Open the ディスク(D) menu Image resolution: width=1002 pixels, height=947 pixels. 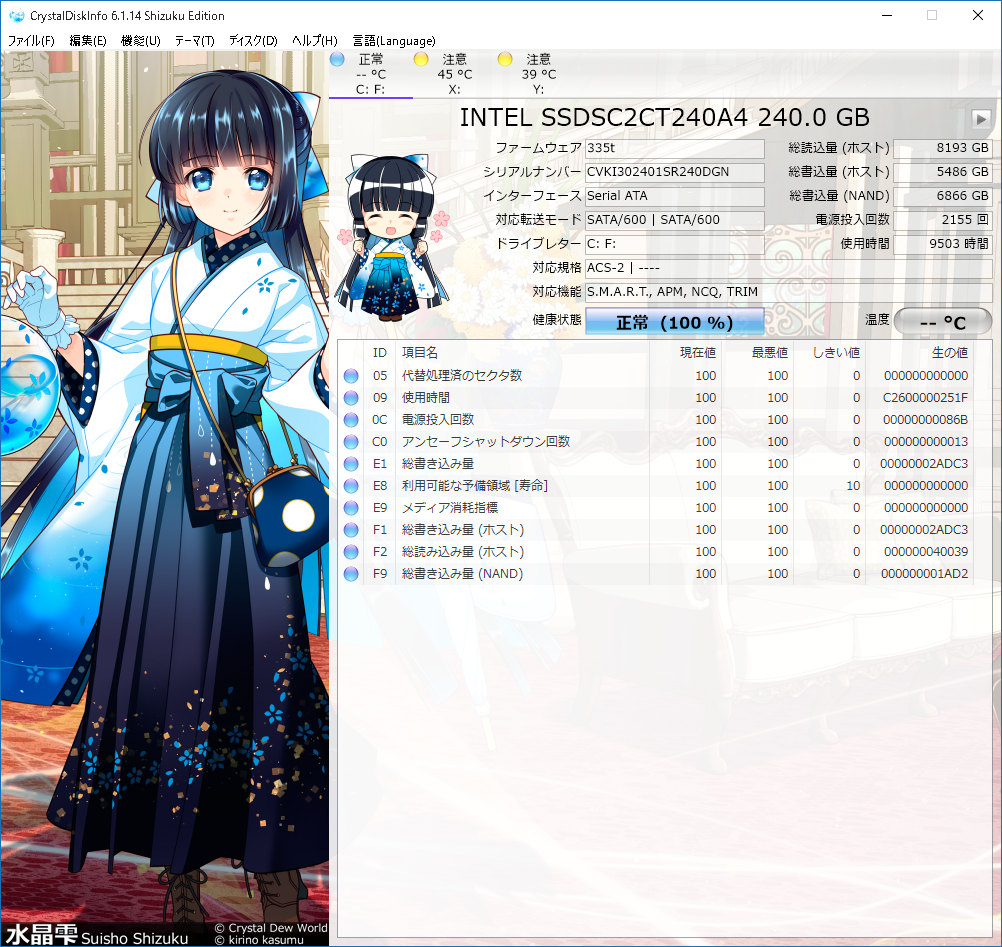253,41
